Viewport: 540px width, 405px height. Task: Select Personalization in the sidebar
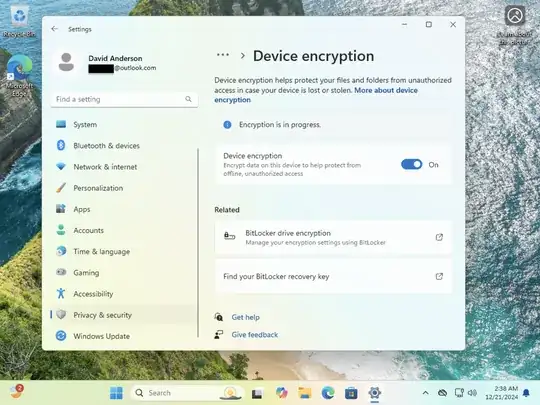(x=124, y=188)
